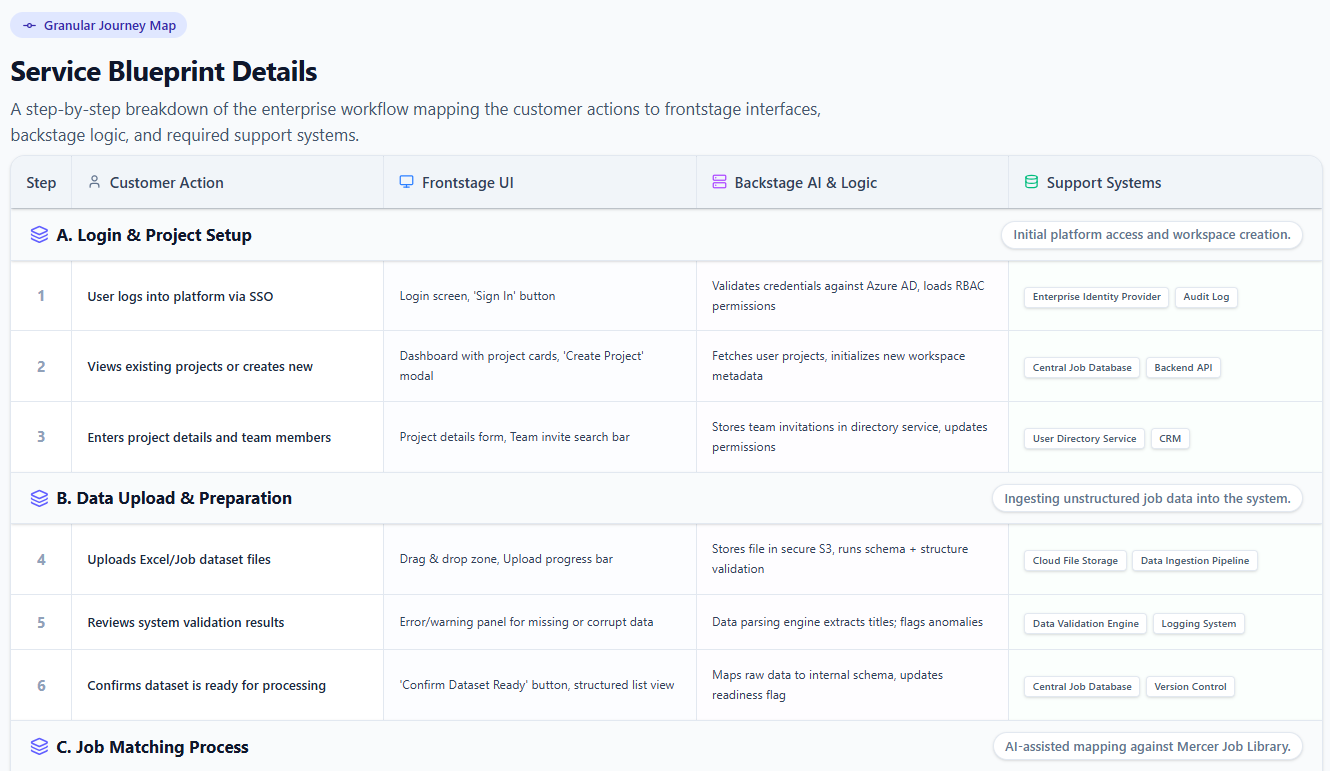This screenshot has height=771, width=1330.
Task: Click the Data Ingestion Pipeline tag
Action: click(1195, 561)
